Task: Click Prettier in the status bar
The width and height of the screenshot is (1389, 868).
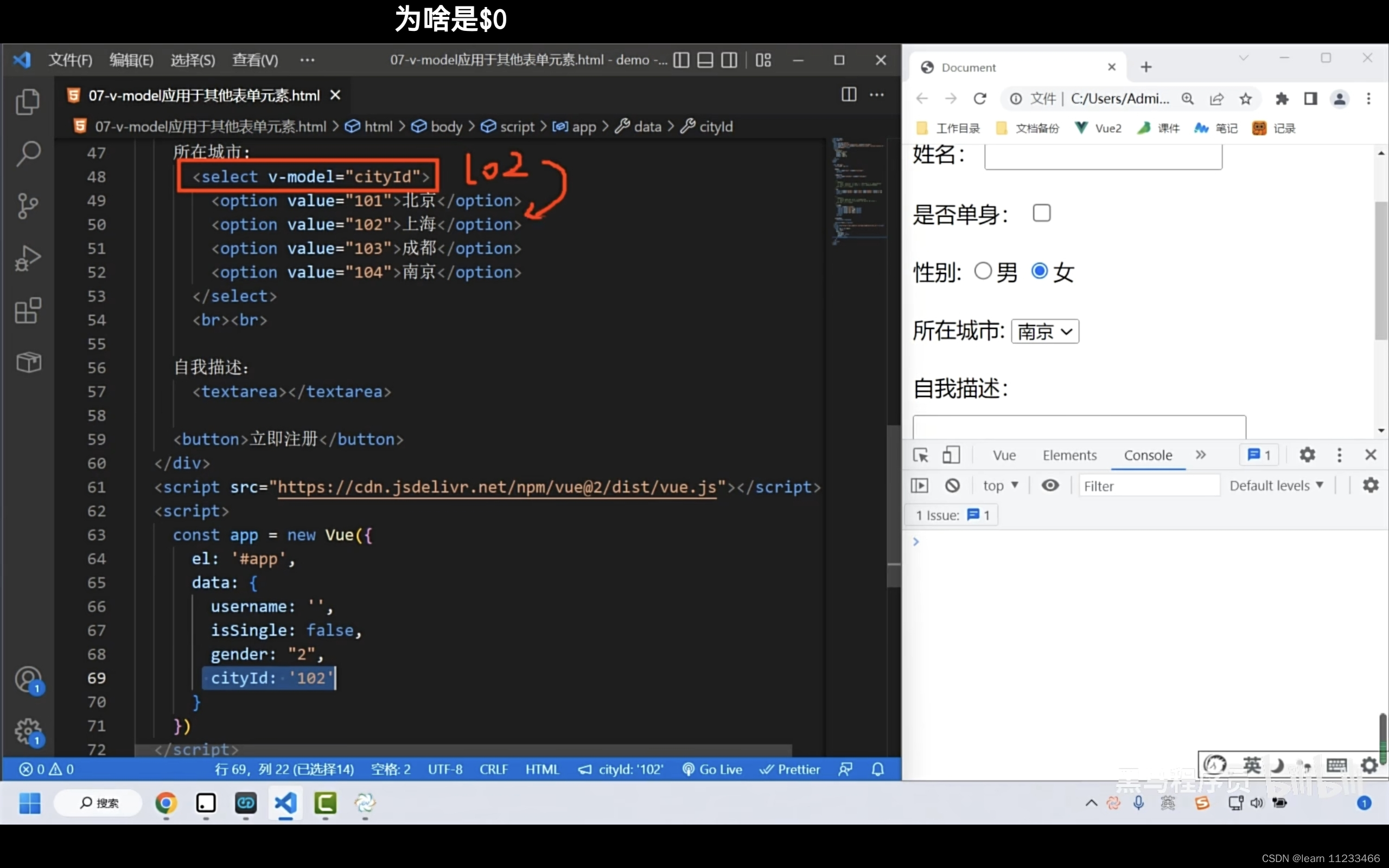Action: pos(790,769)
